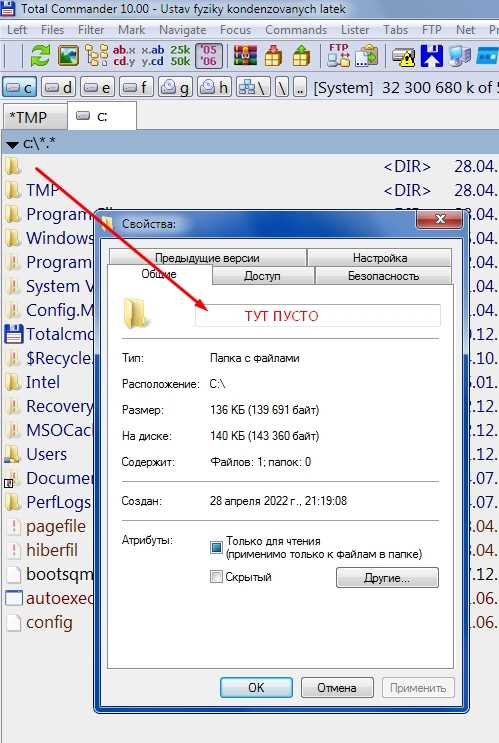Switch to the Доступ tab
This screenshot has height=743, width=499.
coord(262,276)
